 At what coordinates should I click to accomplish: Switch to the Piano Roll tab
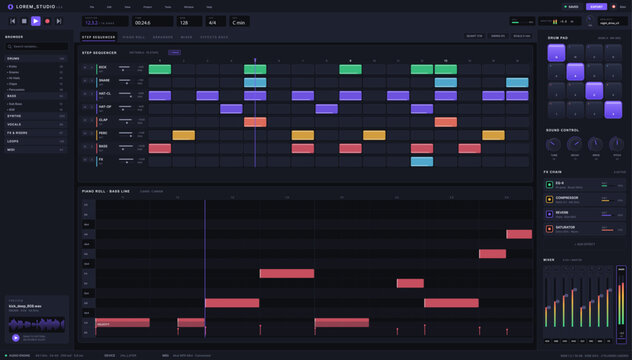click(134, 37)
